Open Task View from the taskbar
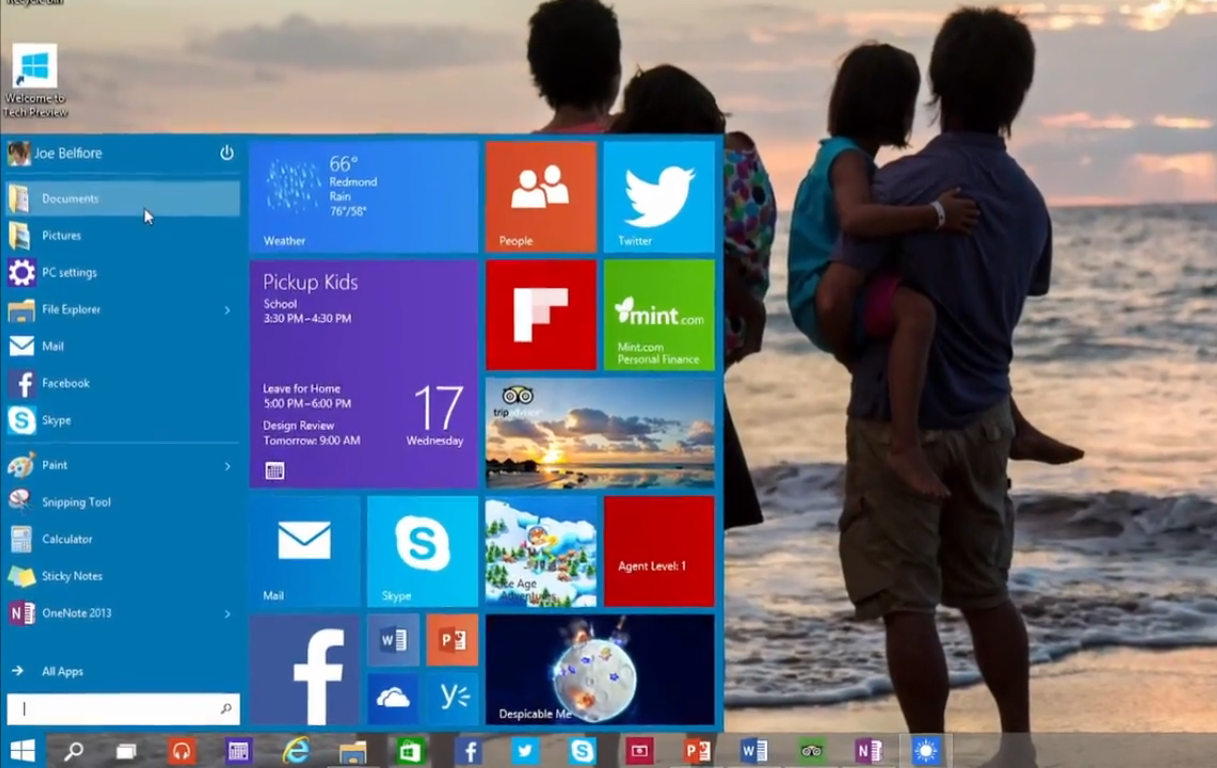 126,750
